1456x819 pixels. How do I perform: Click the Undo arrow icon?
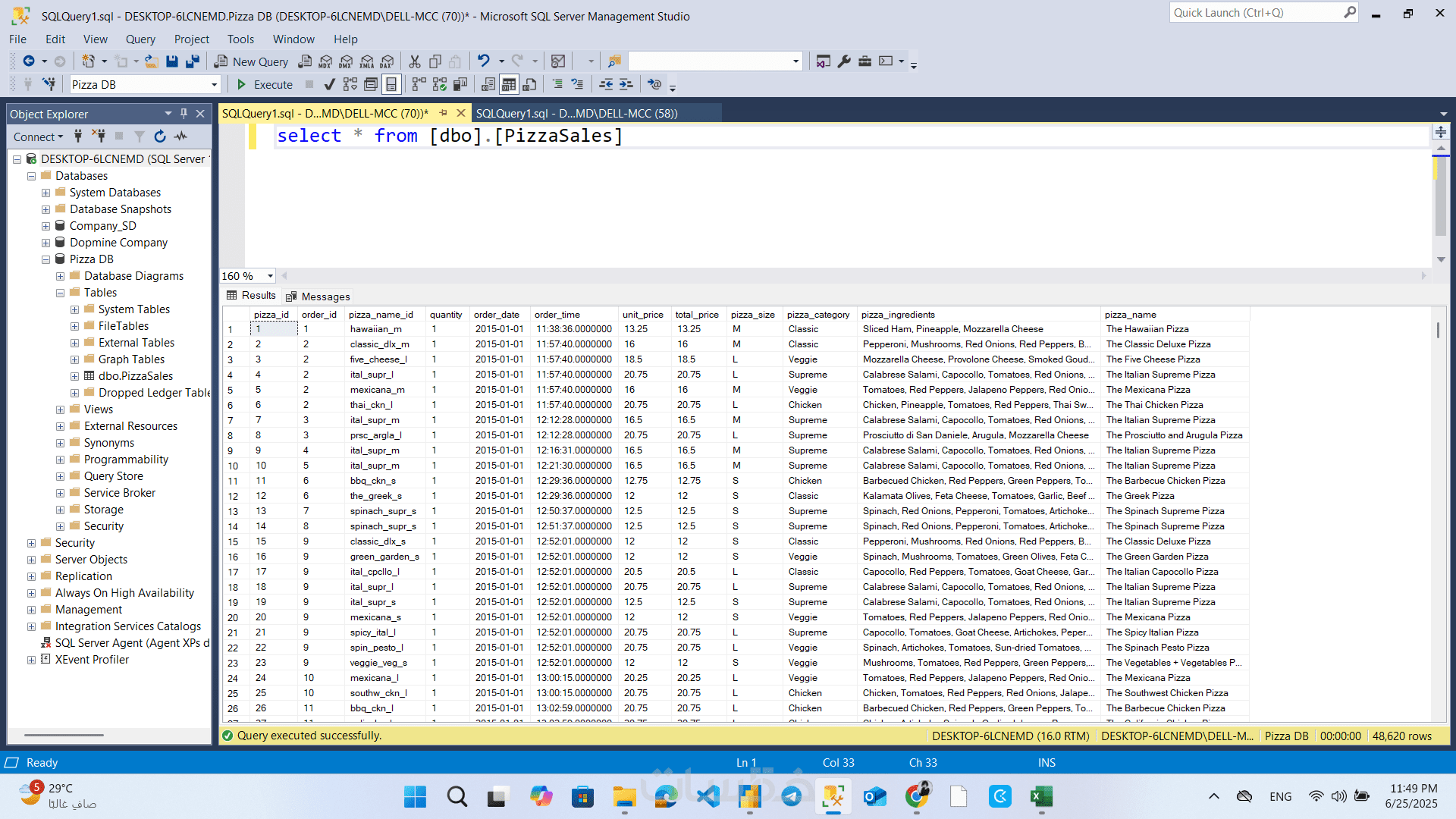[x=483, y=61]
